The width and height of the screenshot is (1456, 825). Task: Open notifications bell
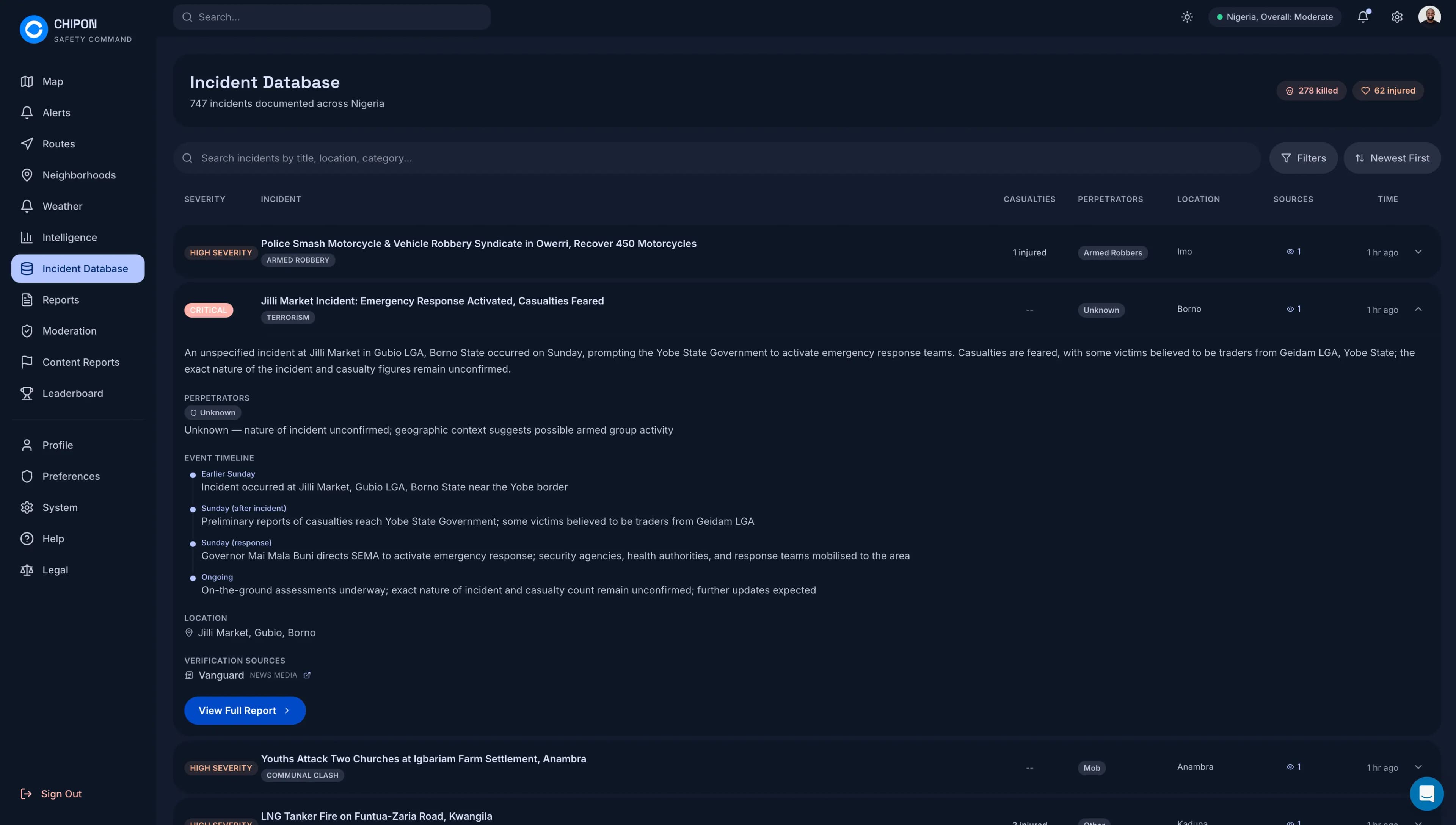tap(1362, 16)
